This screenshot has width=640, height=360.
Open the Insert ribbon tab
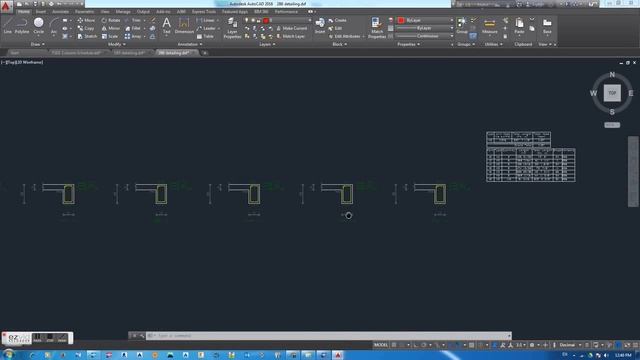pos(41,11)
